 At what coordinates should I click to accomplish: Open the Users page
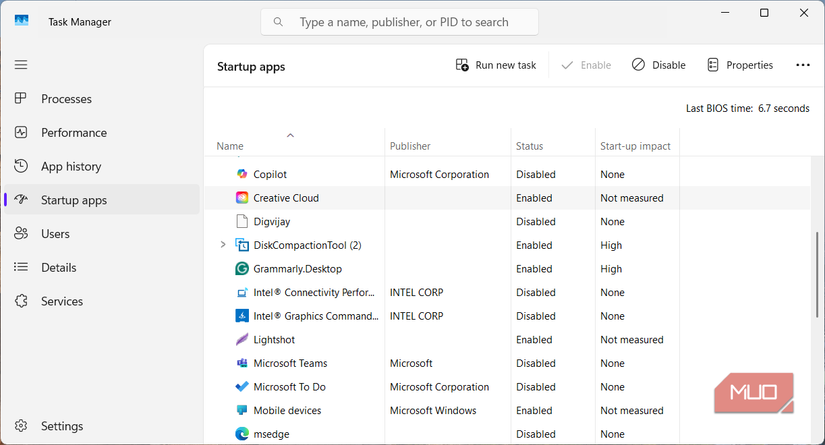click(x=55, y=234)
